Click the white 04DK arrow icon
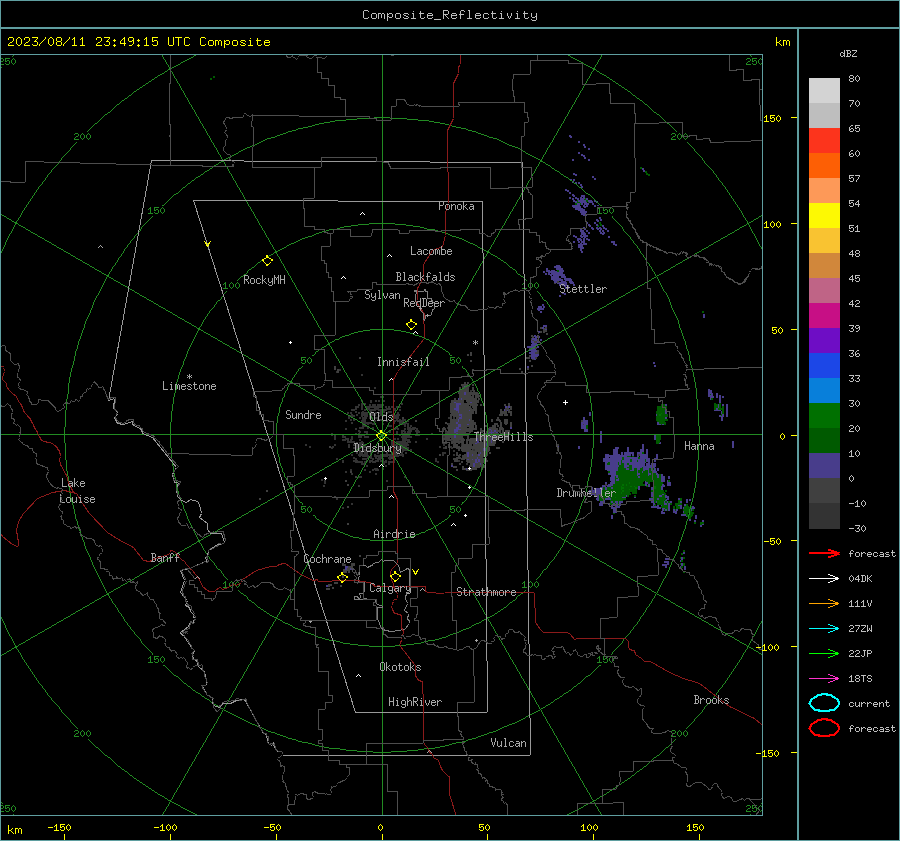Viewport: 900px width, 841px height. 824,579
